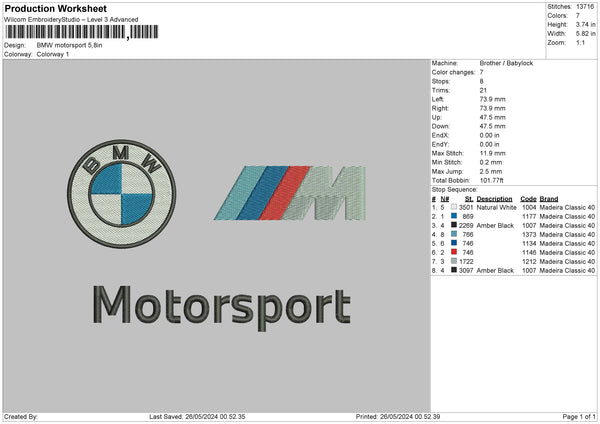Click 'Page 1 of 1' footer text
This screenshot has width=600, height=424.
tap(579, 416)
